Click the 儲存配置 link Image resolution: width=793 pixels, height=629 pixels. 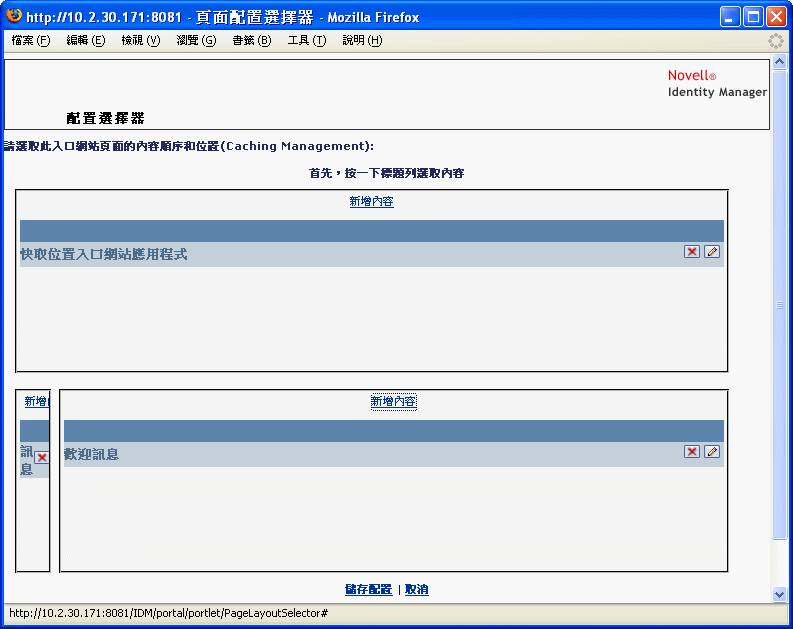point(368,590)
